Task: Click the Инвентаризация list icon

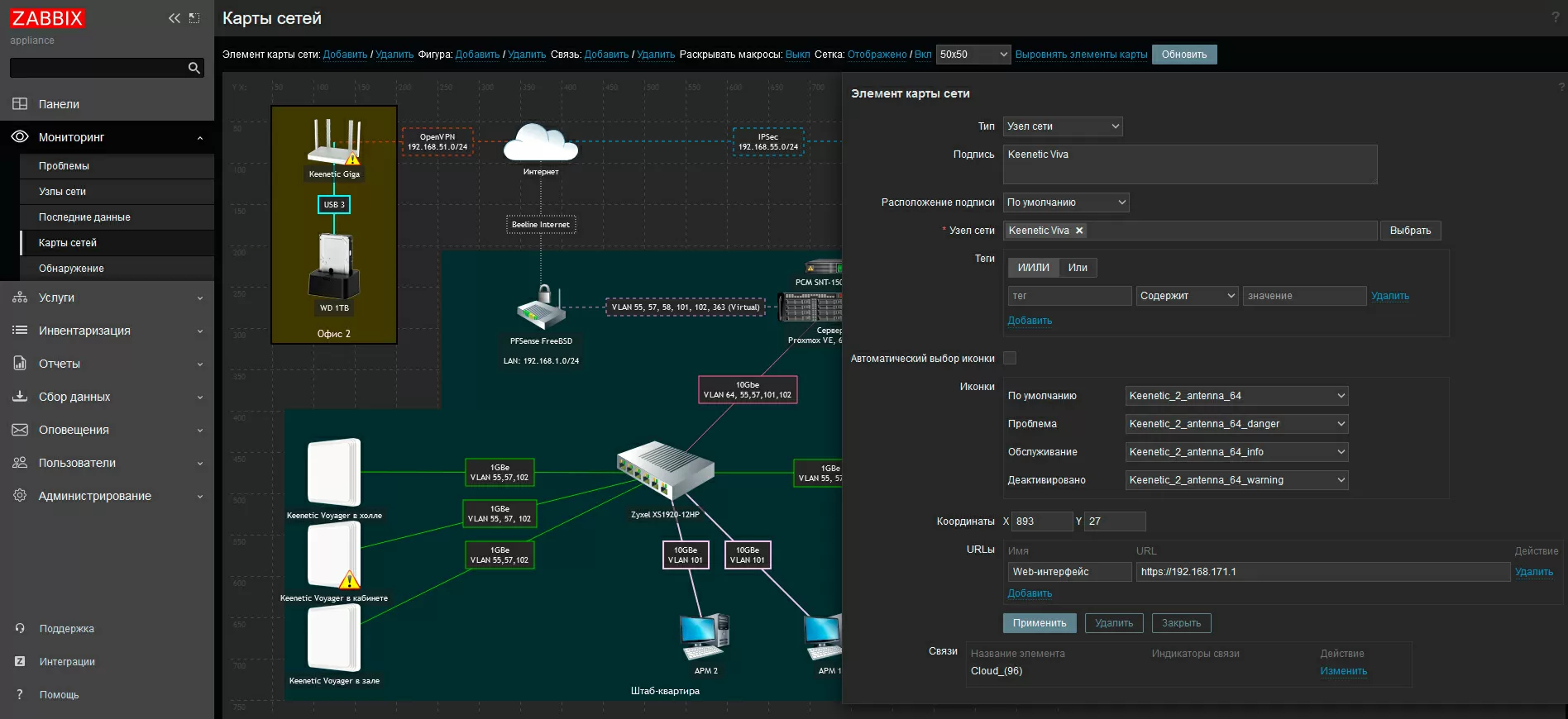Action: pyautogui.click(x=20, y=331)
